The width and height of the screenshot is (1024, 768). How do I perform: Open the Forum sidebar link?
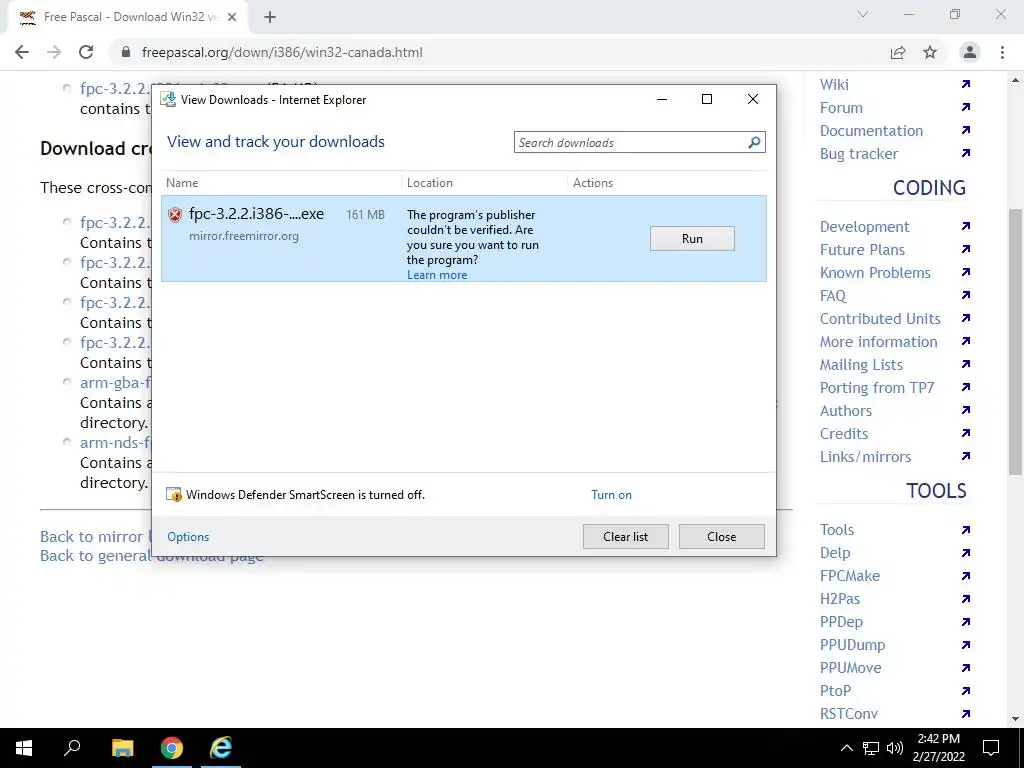(x=841, y=108)
